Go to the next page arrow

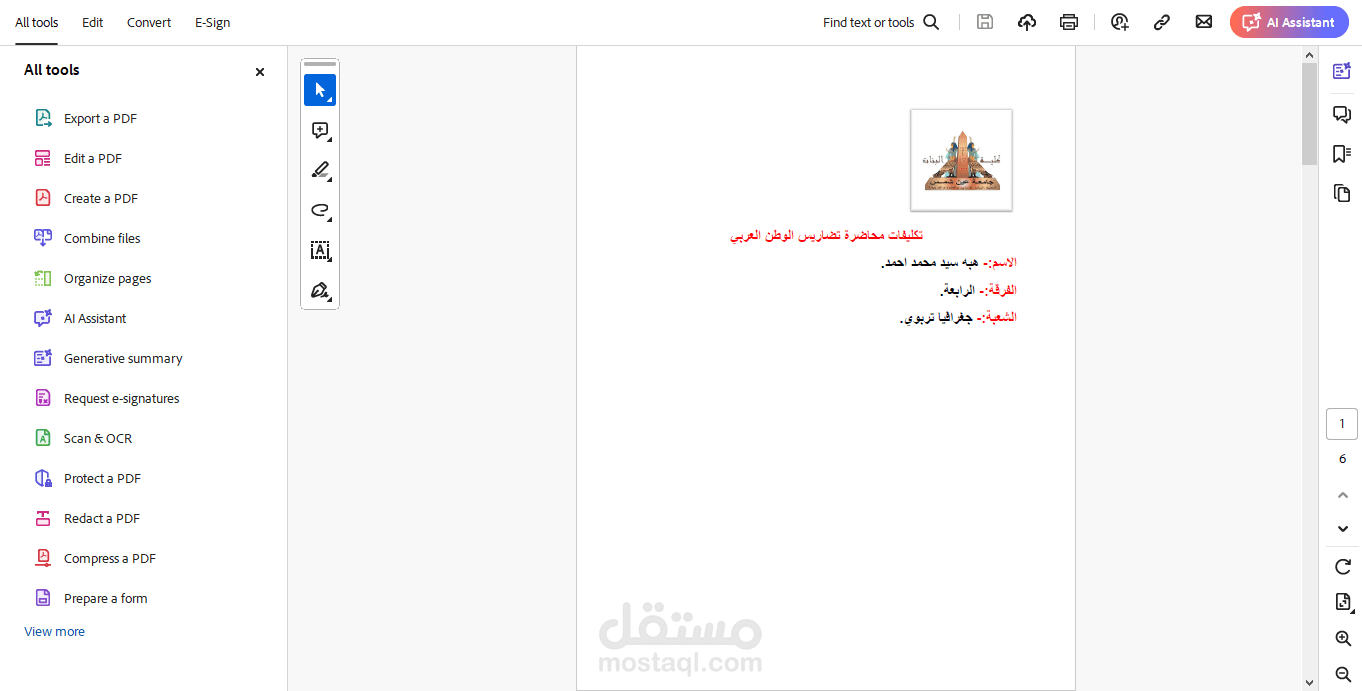1343,529
